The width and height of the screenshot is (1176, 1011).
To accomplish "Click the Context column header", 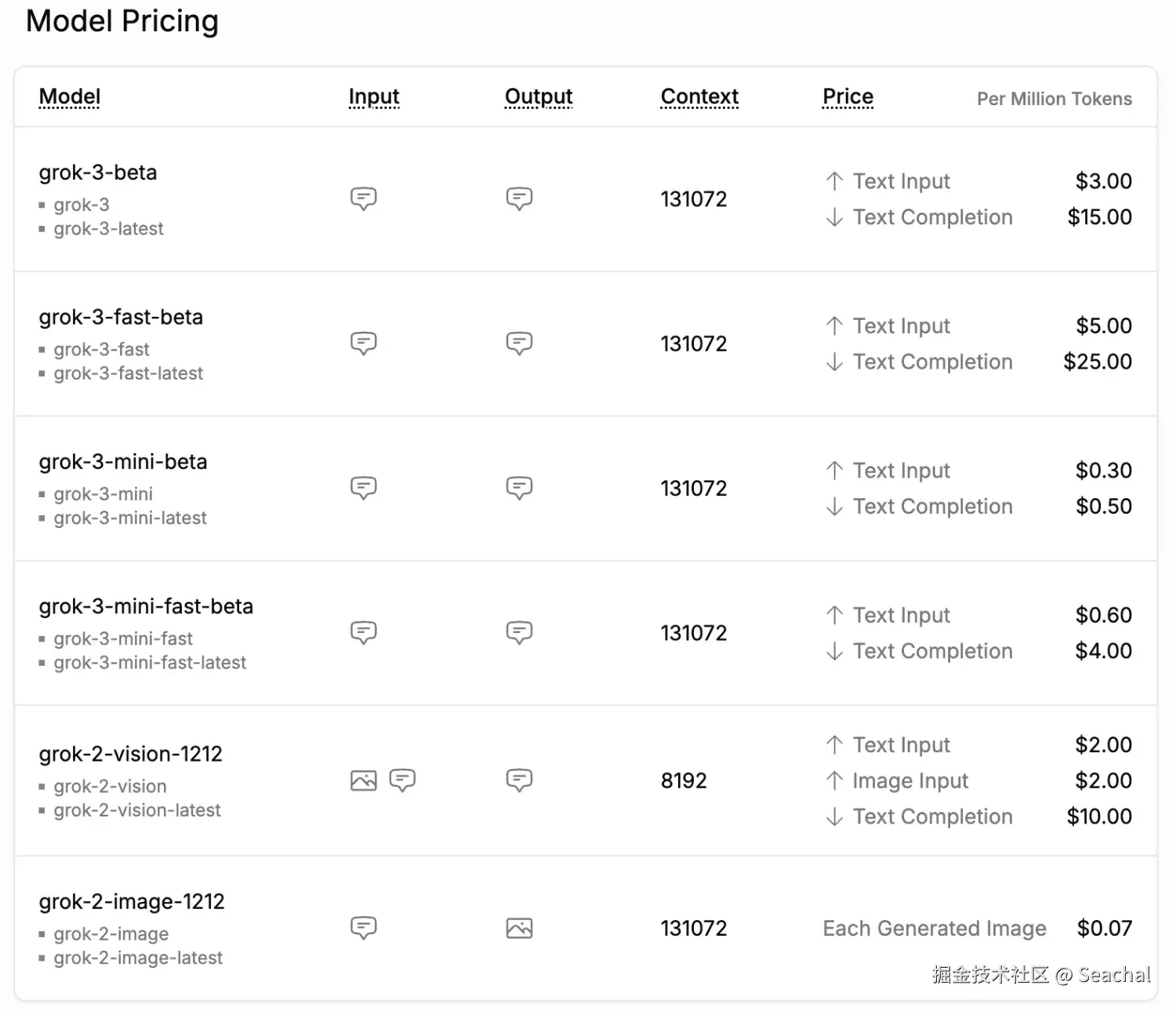I will (x=699, y=96).
